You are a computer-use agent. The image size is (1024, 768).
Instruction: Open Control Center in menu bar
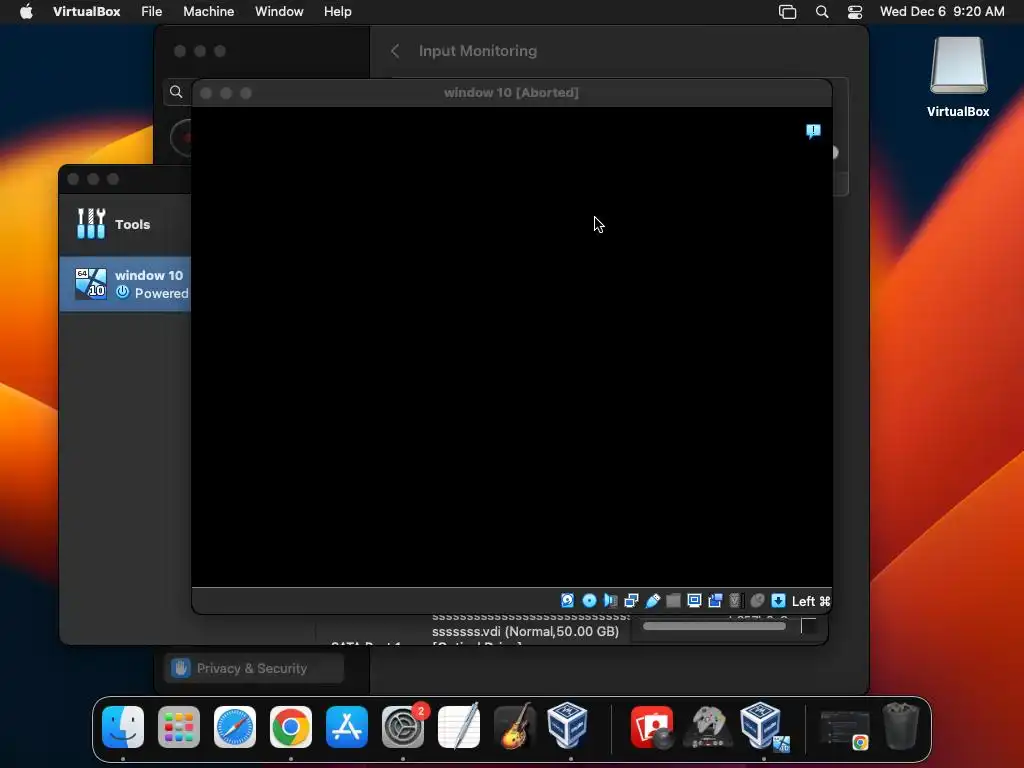pyautogui.click(x=855, y=12)
